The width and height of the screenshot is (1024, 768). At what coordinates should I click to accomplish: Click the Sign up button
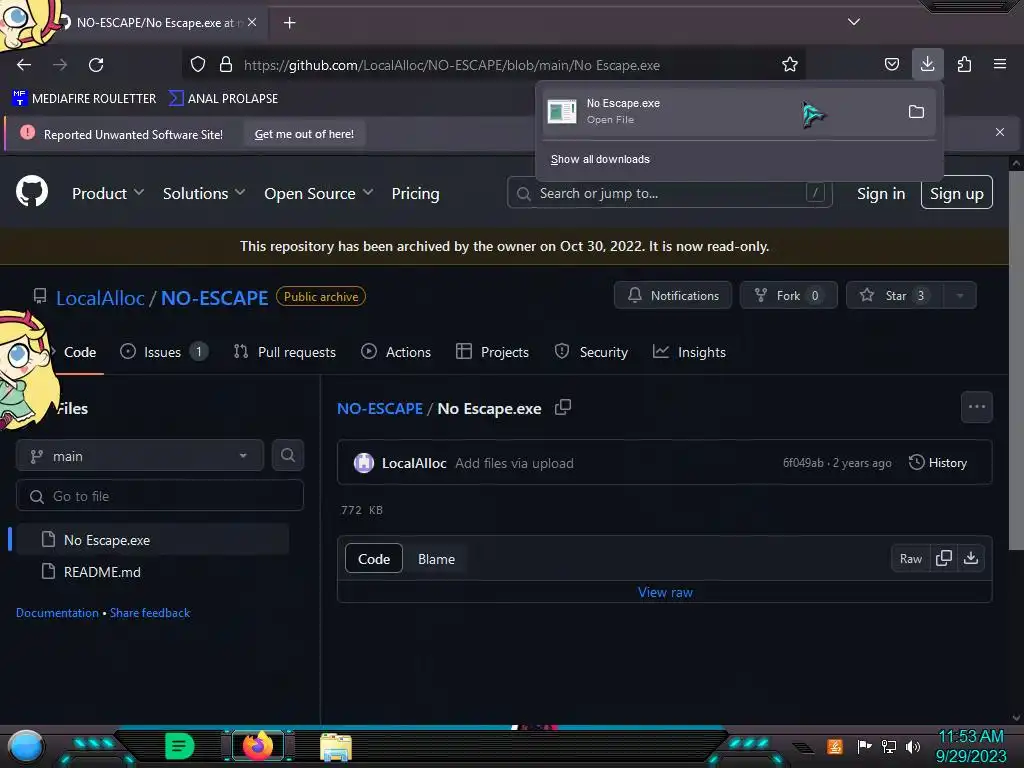tap(957, 193)
